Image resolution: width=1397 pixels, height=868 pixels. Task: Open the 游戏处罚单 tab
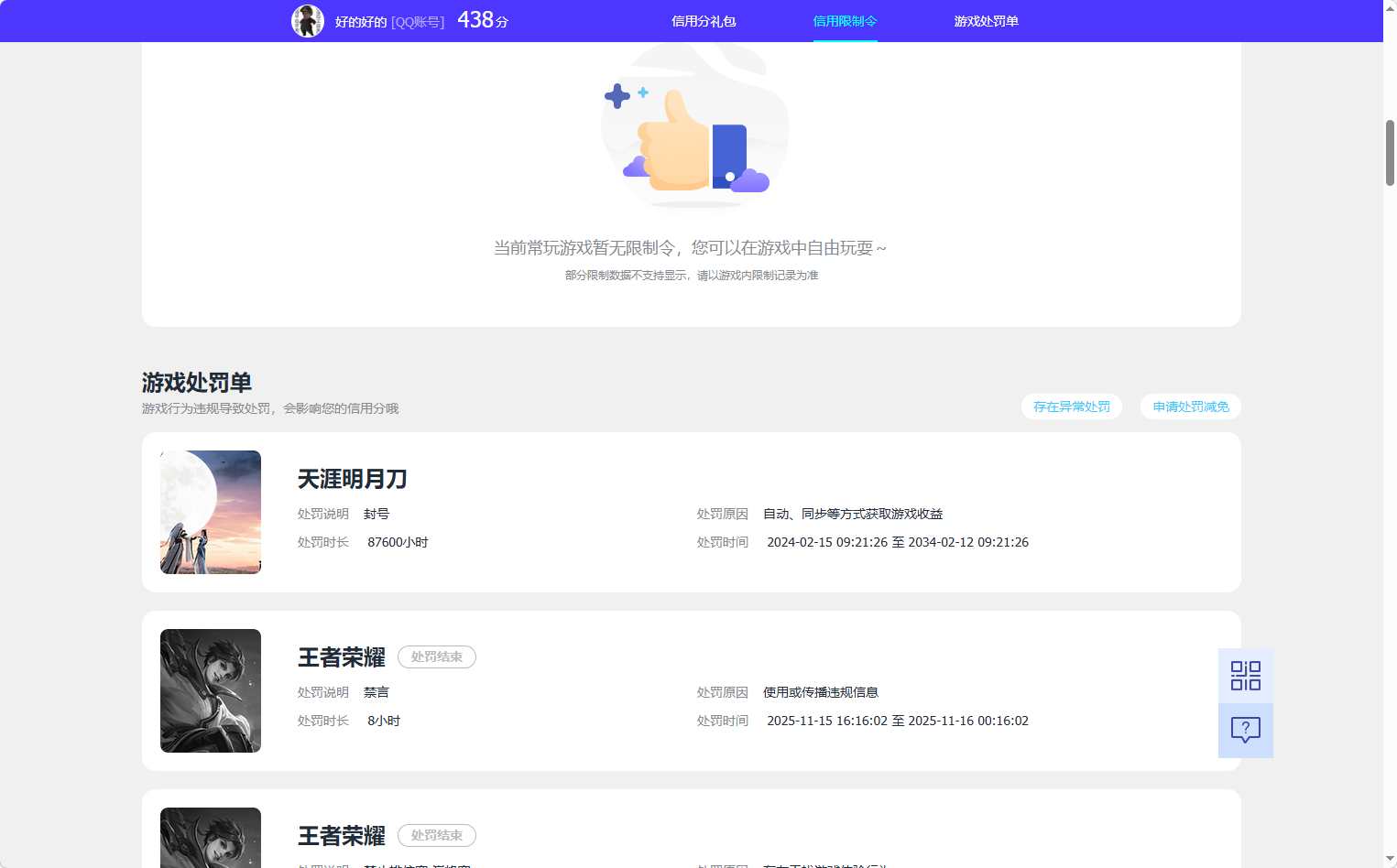point(985,20)
